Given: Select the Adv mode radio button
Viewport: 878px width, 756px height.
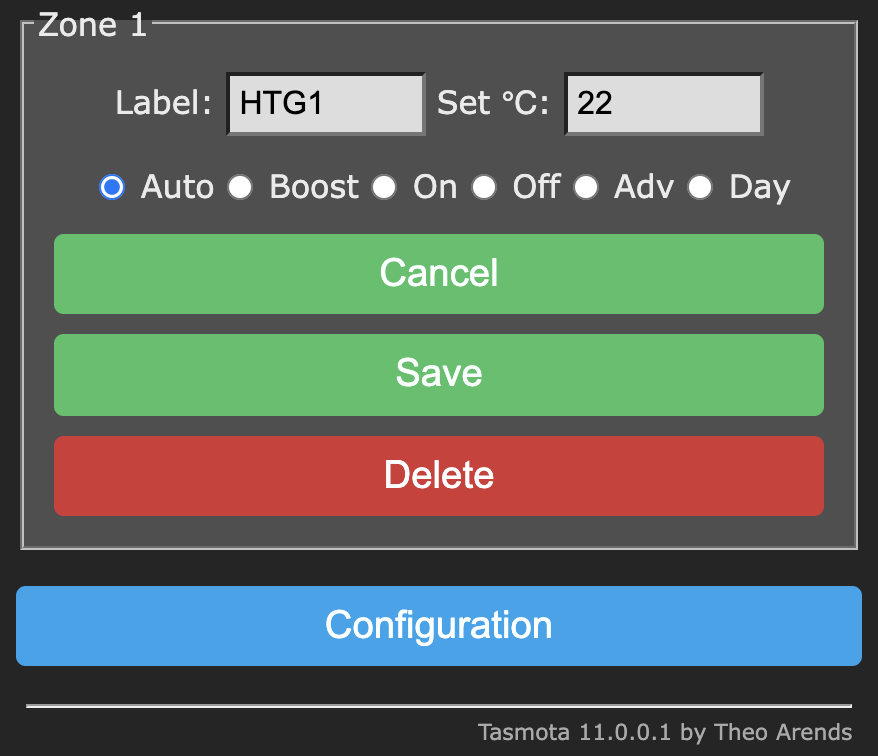Looking at the screenshot, I should click(x=586, y=187).
